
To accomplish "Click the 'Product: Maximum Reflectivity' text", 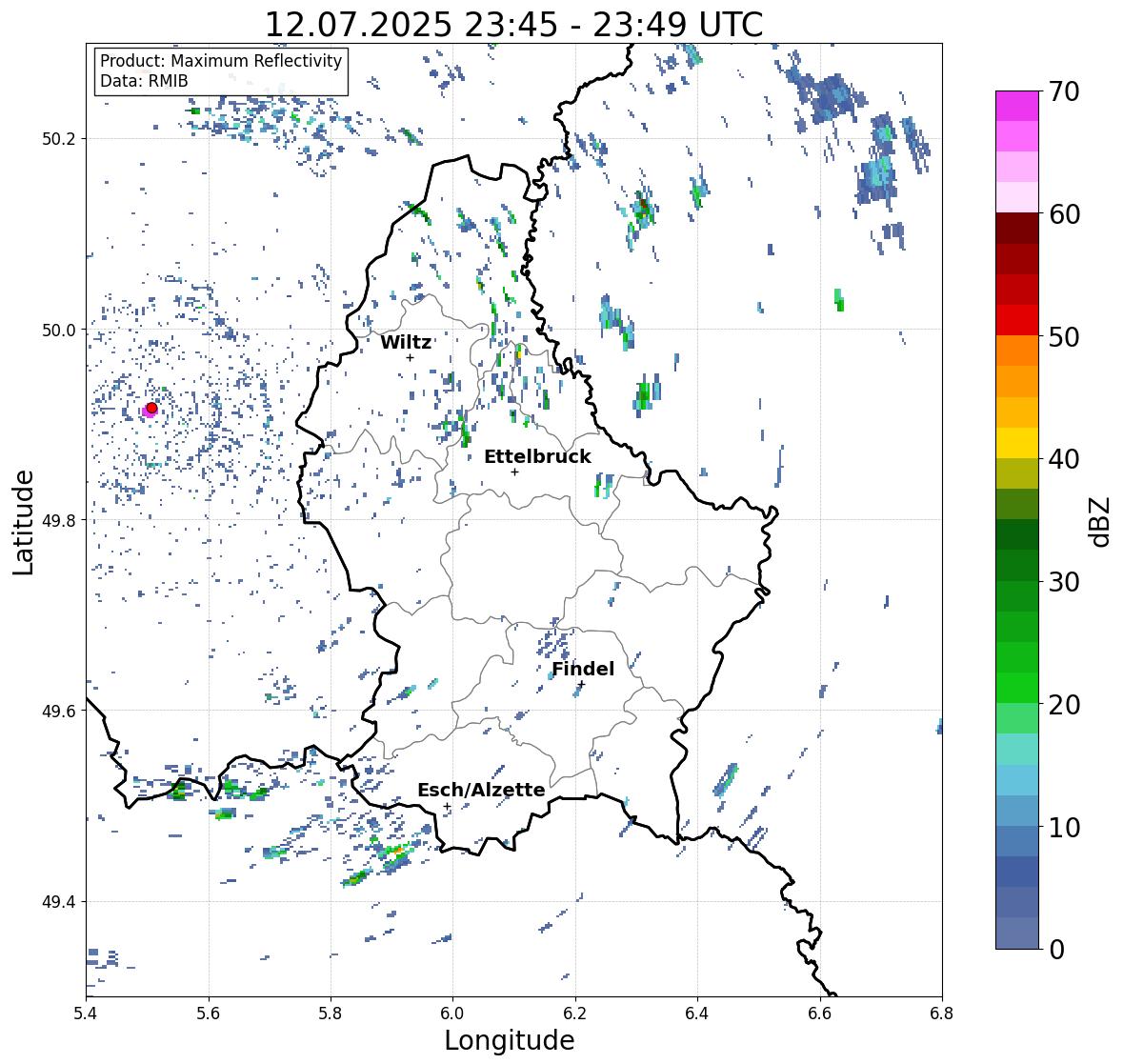I will tap(221, 61).
